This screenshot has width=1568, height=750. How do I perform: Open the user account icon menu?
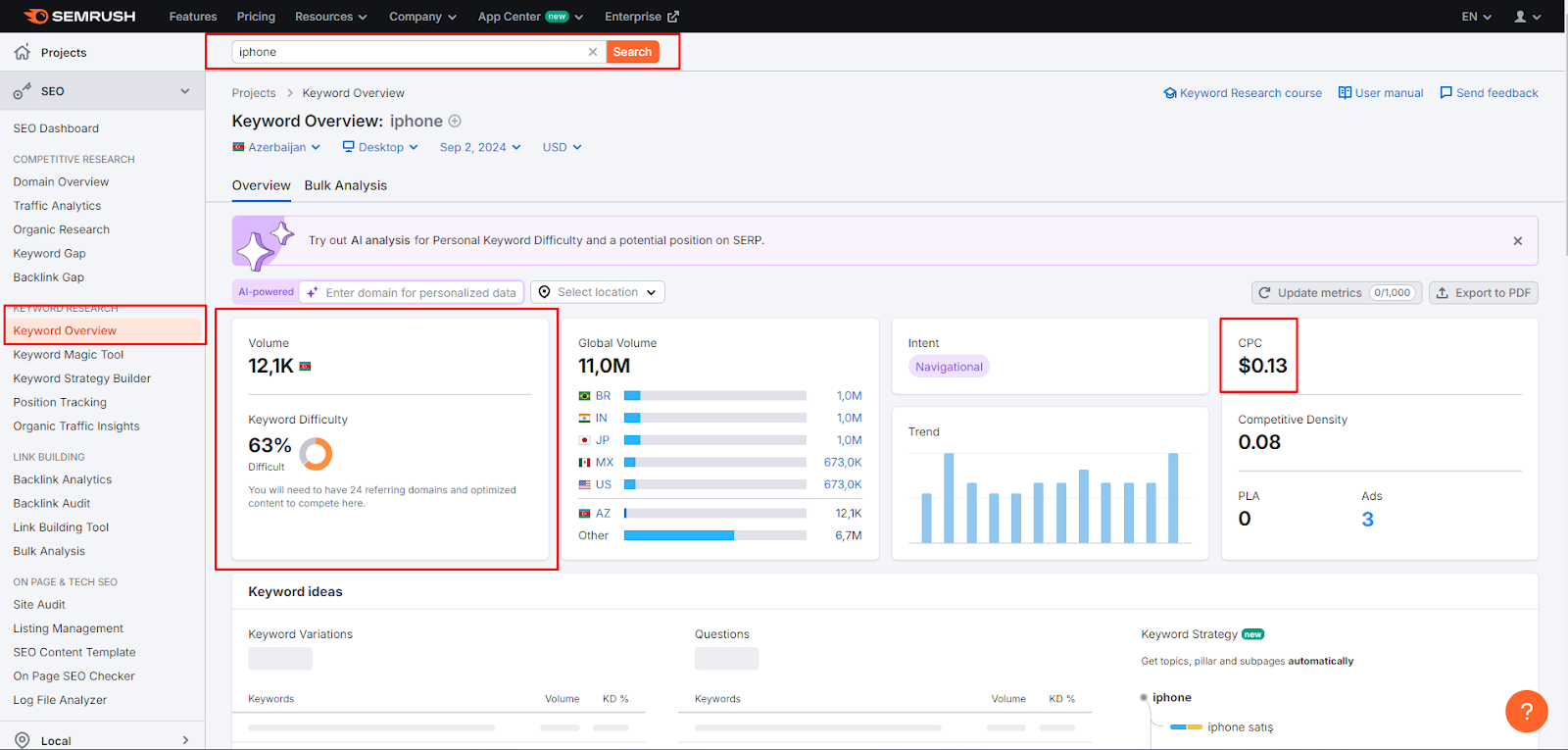coord(1527,17)
